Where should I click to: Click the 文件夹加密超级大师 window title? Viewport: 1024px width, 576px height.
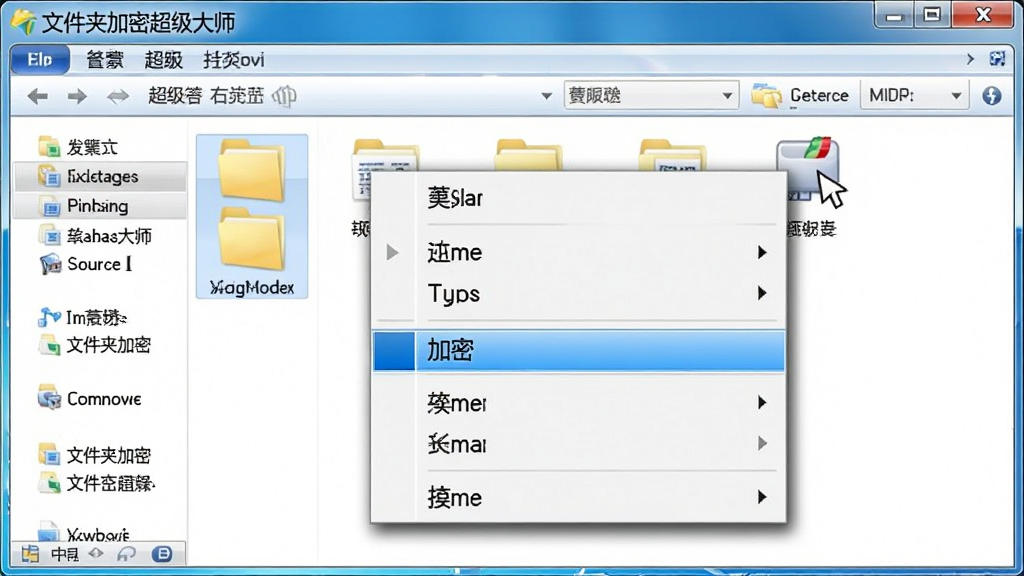(x=138, y=23)
